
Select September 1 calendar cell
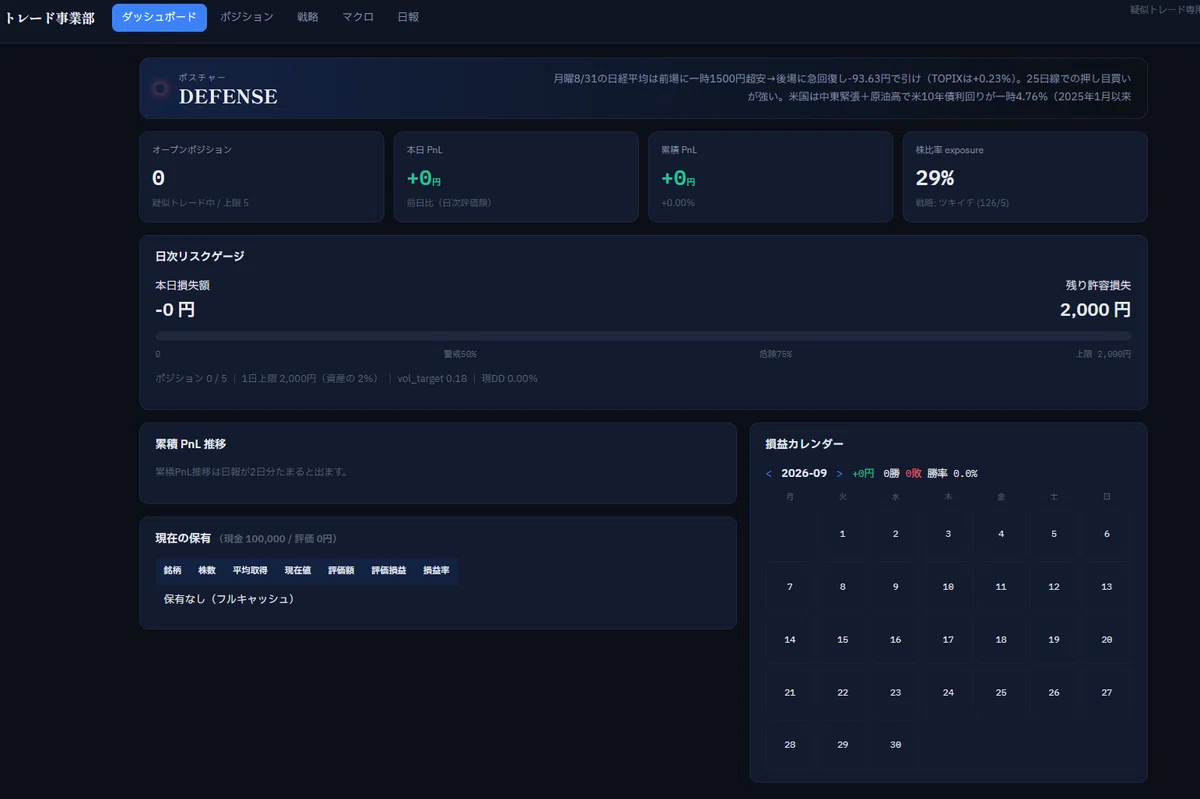[x=842, y=534]
